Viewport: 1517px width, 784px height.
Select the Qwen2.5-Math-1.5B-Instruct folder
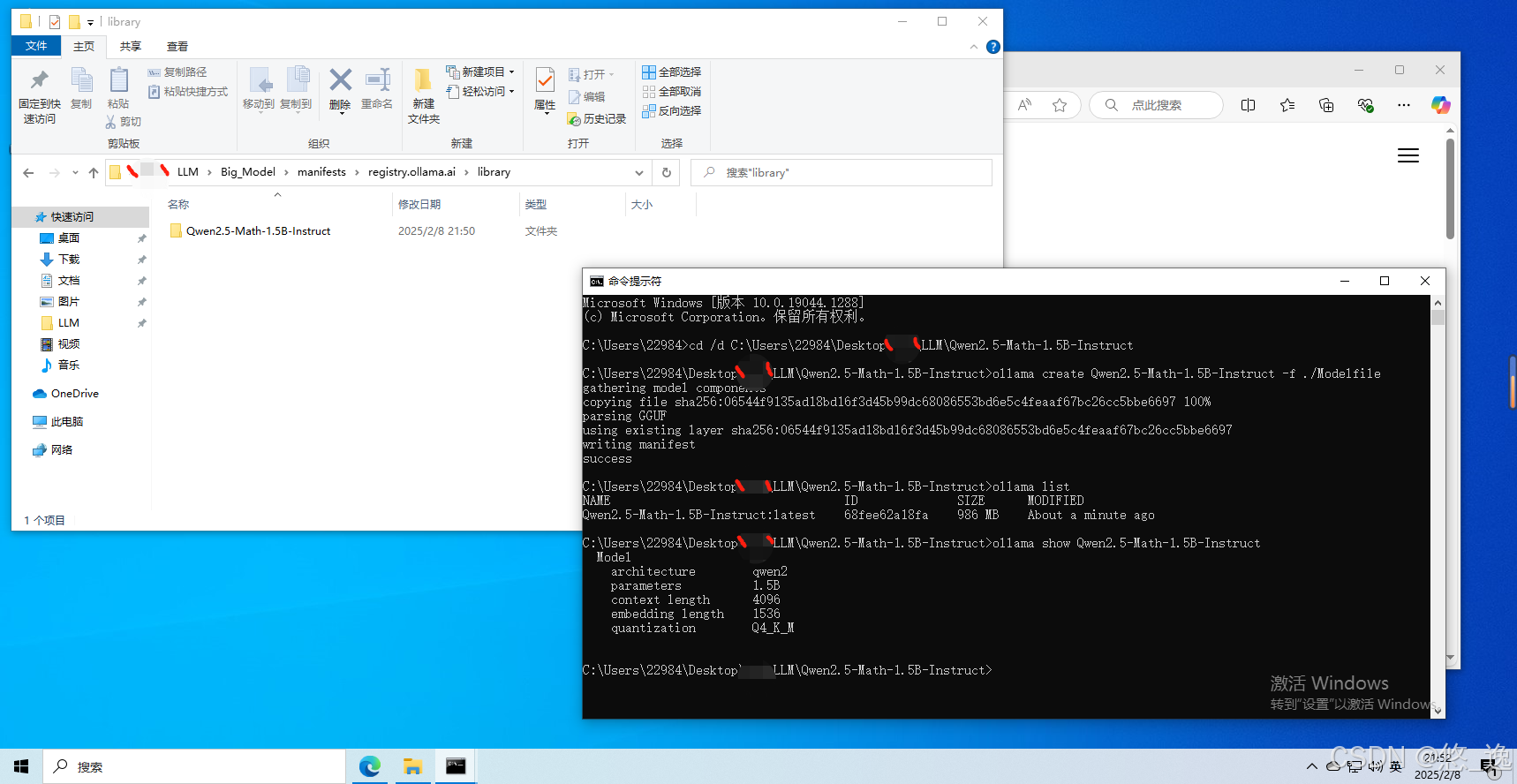click(258, 231)
